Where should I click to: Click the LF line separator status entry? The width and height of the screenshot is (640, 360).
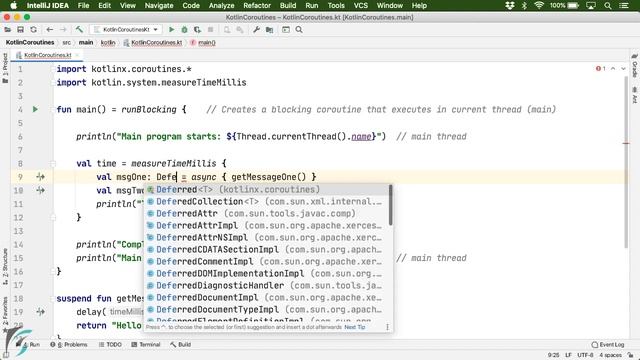(x=568, y=355)
